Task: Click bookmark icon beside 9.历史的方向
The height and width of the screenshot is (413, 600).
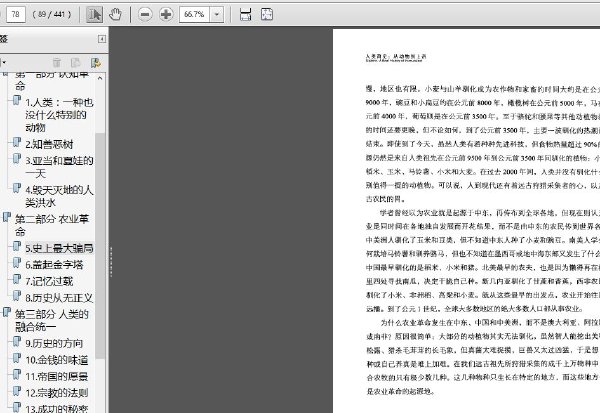Action: coord(17,341)
